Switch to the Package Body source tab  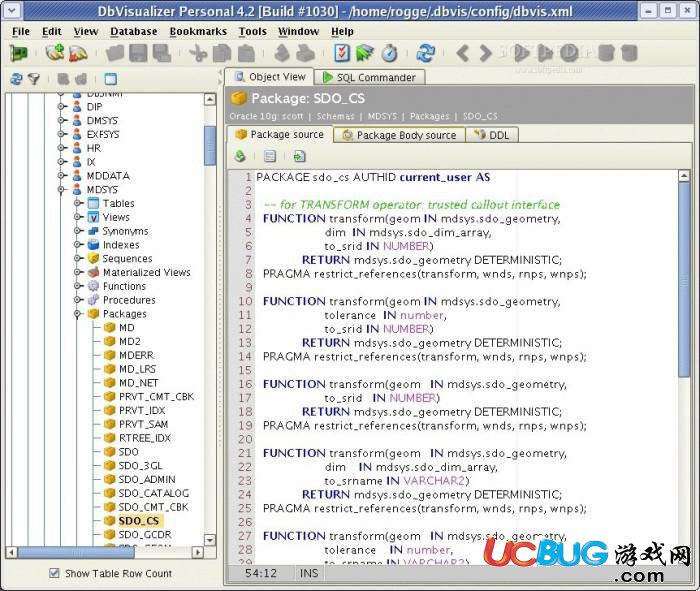click(x=400, y=135)
